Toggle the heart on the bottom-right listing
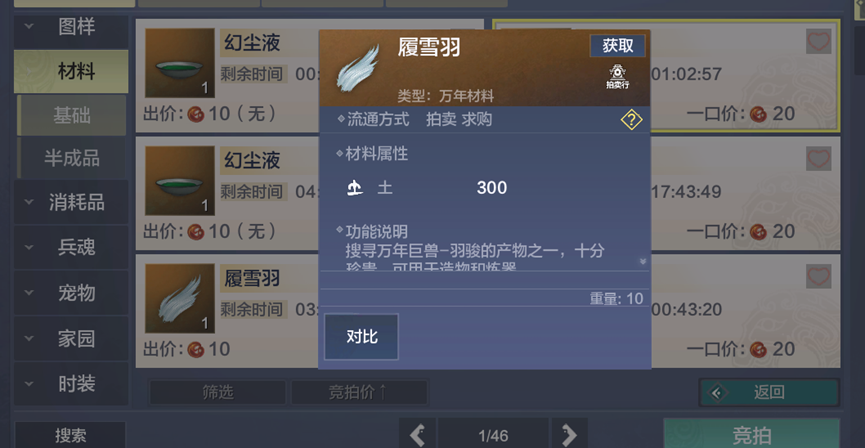The image size is (865, 448). tap(818, 276)
